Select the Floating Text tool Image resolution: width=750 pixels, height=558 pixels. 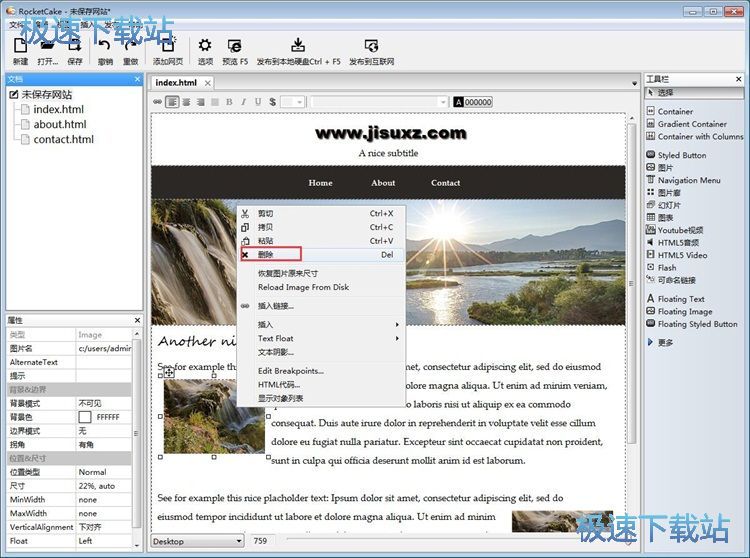(680, 299)
